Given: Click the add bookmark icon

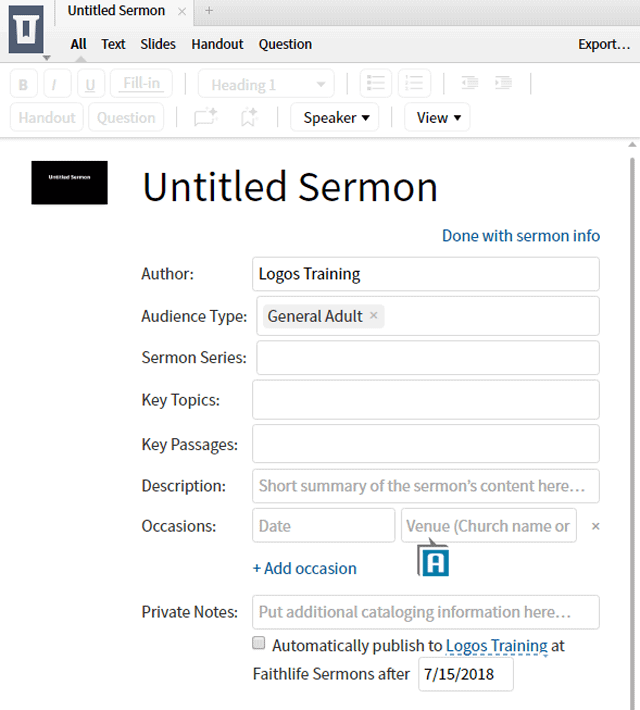Looking at the screenshot, I should [x=249, y=118].
